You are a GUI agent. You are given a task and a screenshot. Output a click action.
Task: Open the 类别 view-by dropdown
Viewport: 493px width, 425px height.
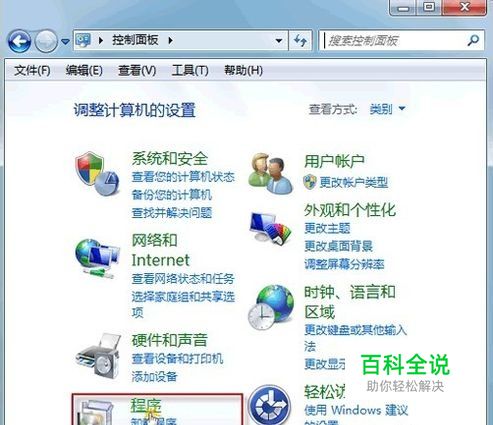pos(387,109)
